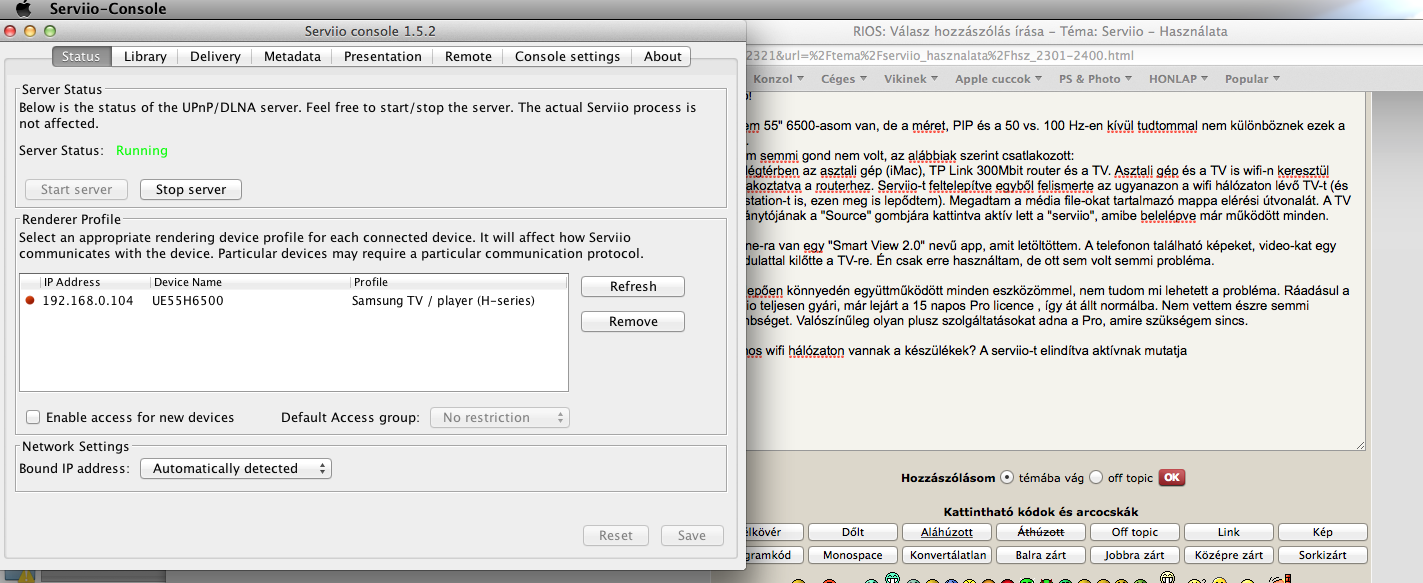Image resolution: width=1423 pixels, height=583 pixels.
Task: Click the disabled Start server button
Action: tap(76, 189)
